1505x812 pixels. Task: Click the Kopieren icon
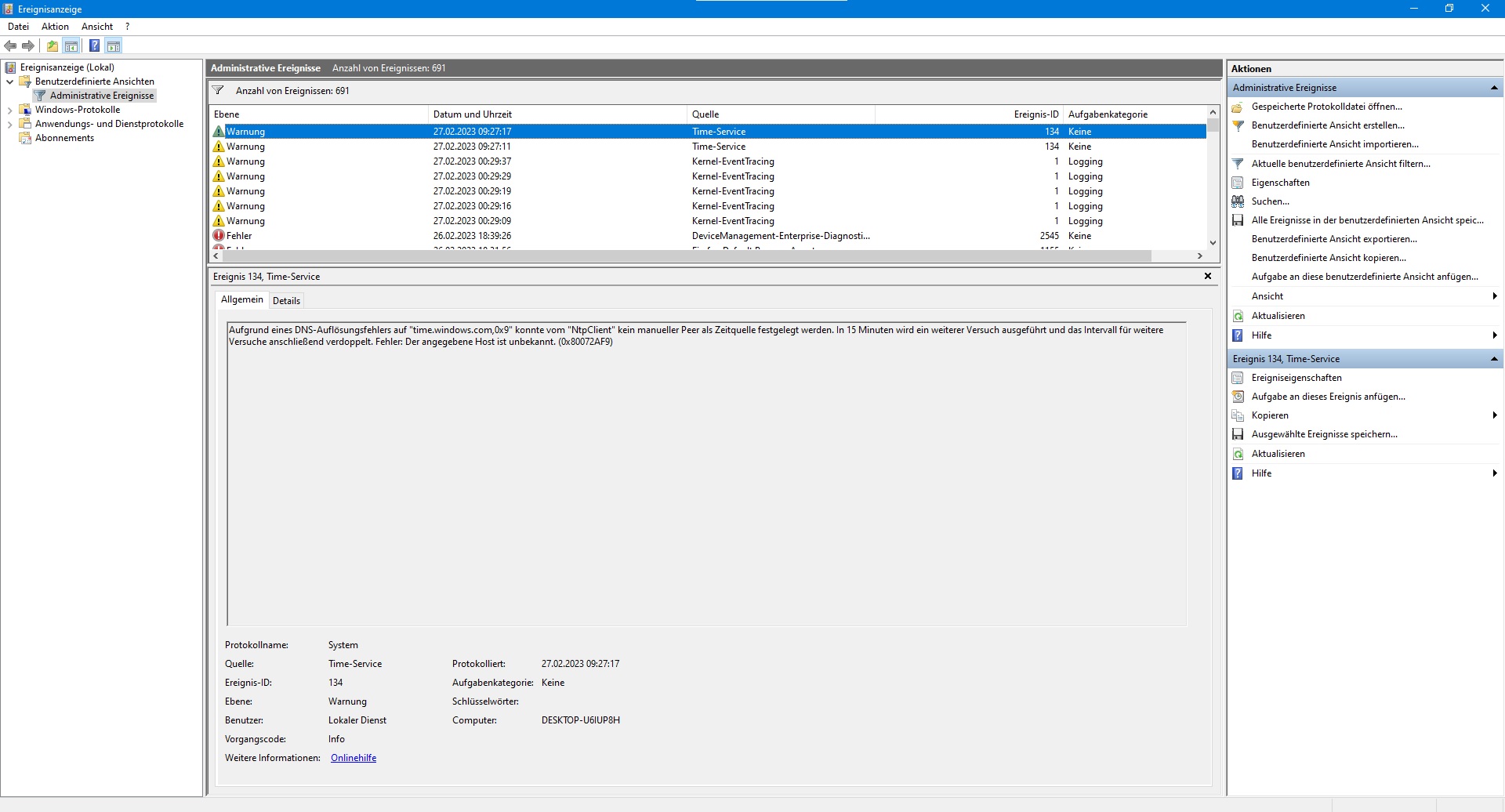[1238, 415]
